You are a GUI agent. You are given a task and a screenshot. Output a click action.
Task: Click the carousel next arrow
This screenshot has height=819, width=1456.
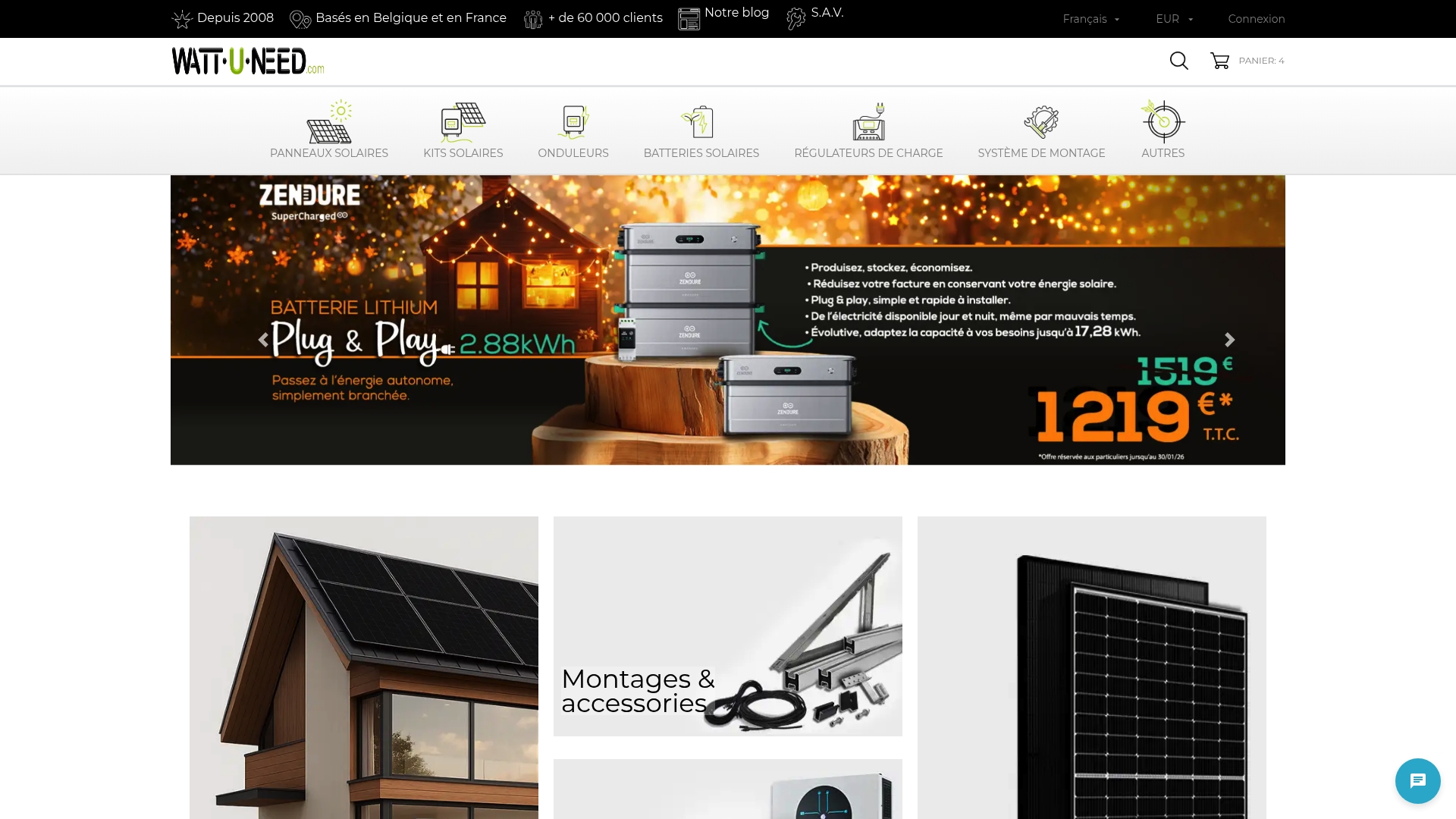1229,340
